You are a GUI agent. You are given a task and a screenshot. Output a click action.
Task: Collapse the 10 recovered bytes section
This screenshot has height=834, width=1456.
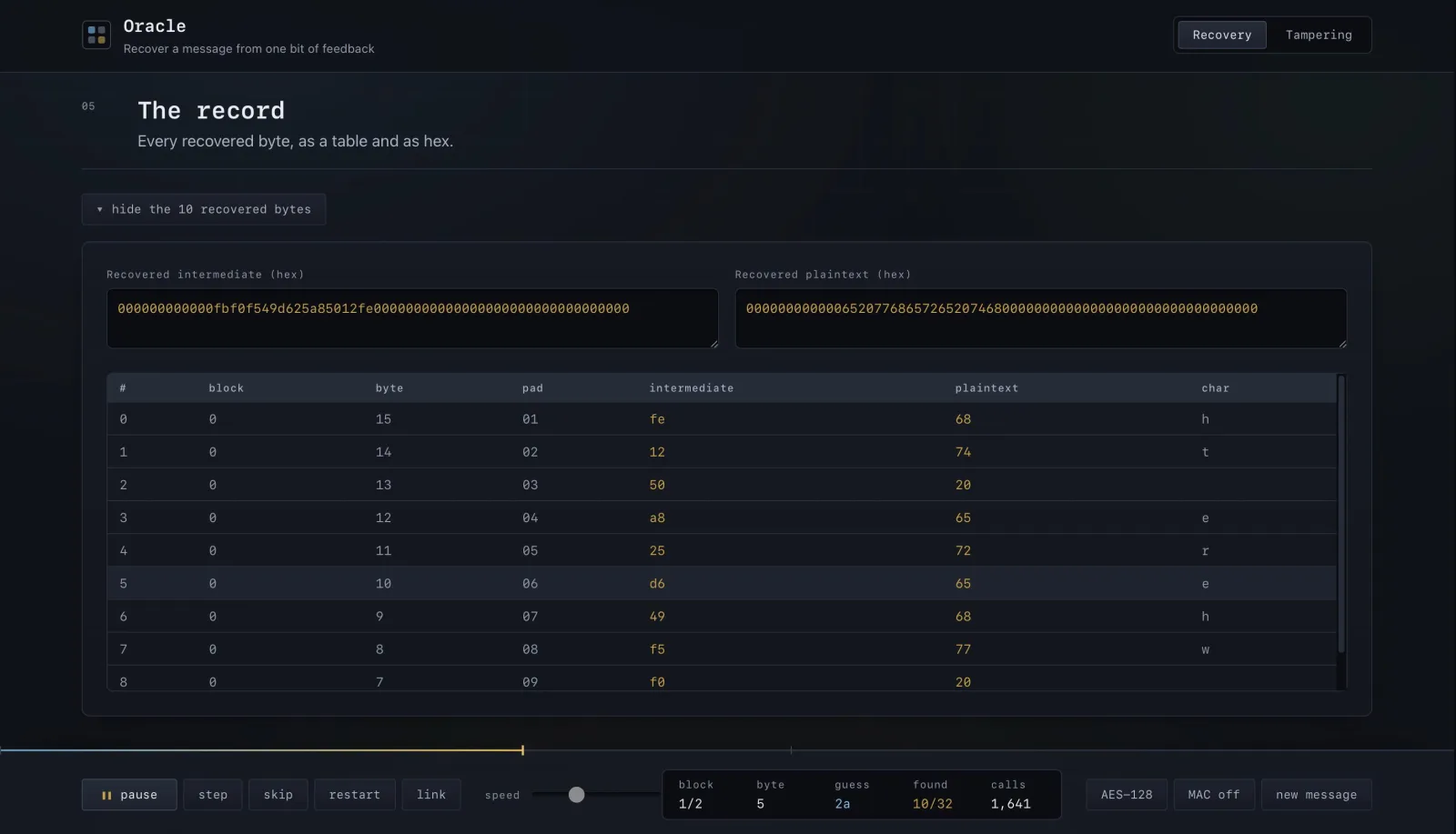204,209
